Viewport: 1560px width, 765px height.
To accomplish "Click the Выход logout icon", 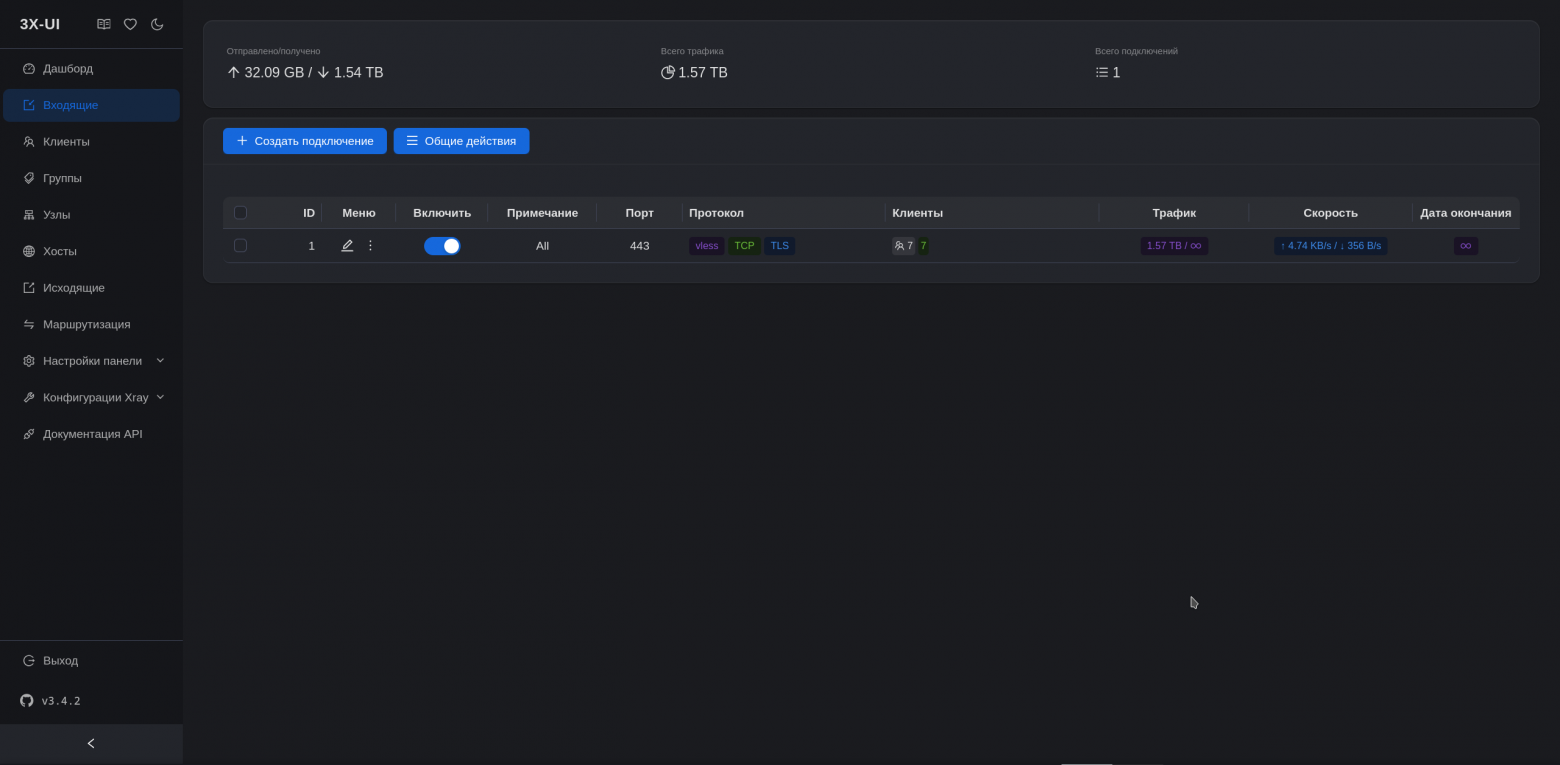I will 29,661.
